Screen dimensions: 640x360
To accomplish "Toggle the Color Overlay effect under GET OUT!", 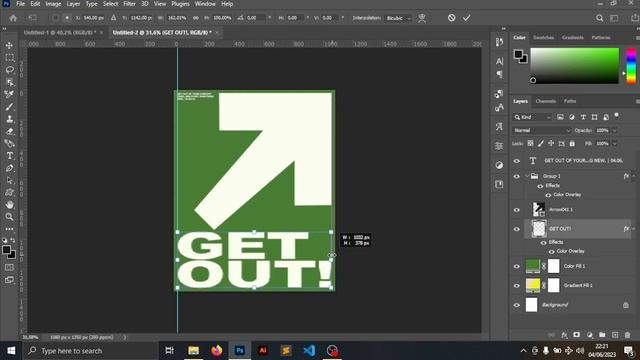I will pos(551,251).
